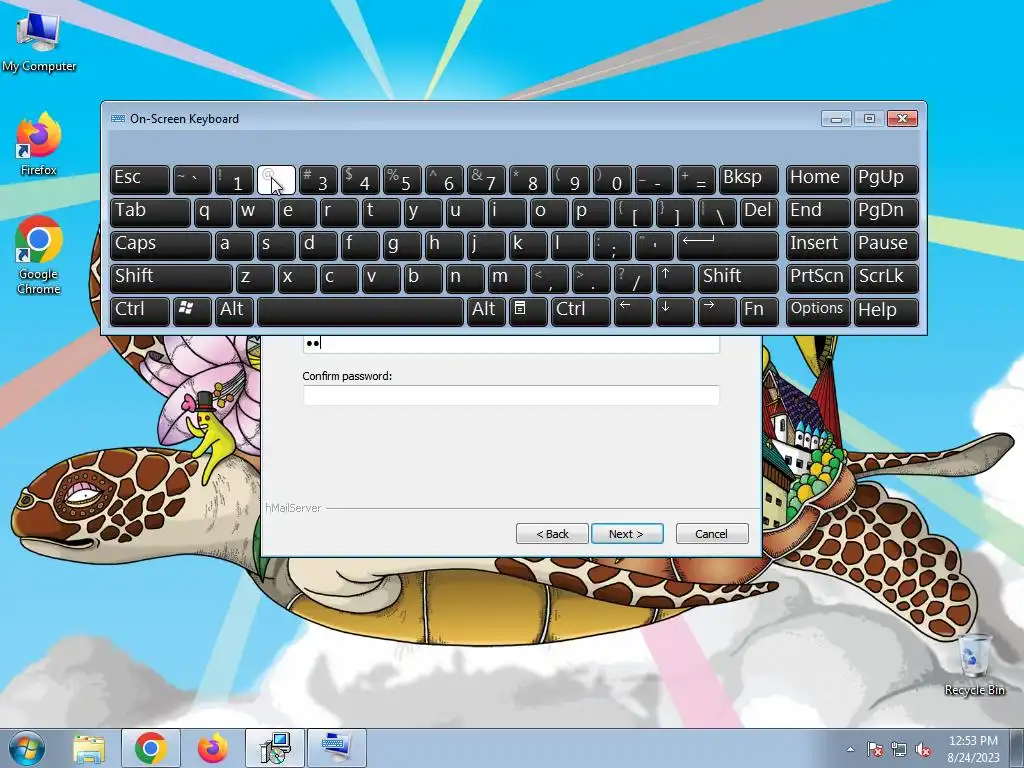Select the On-Screen Keyboard taskbar item
Viewport: 1024px width, 768px height.
click(x=336, y=748)
